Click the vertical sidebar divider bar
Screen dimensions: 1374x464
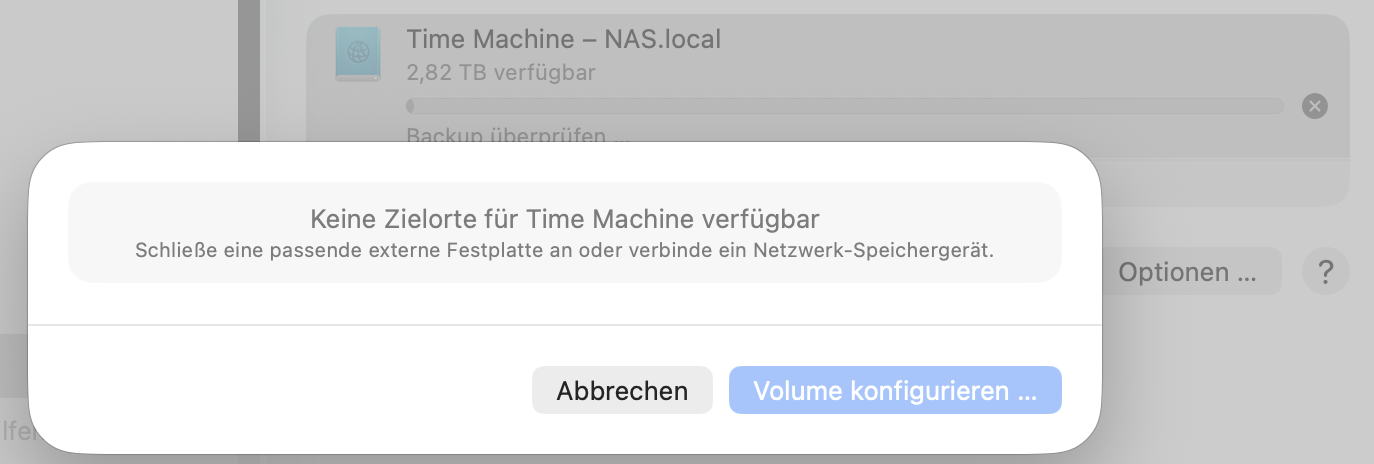click(x=249, y=70)
